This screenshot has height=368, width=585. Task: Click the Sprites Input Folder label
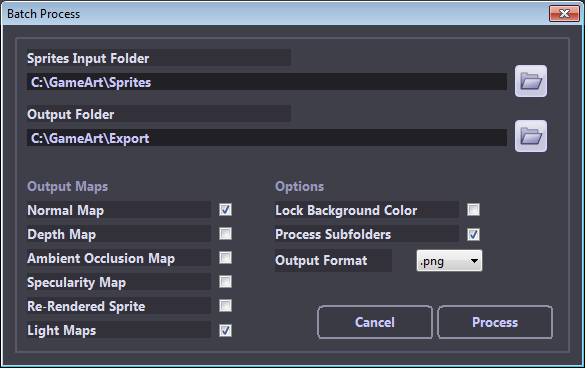point(159,58)
